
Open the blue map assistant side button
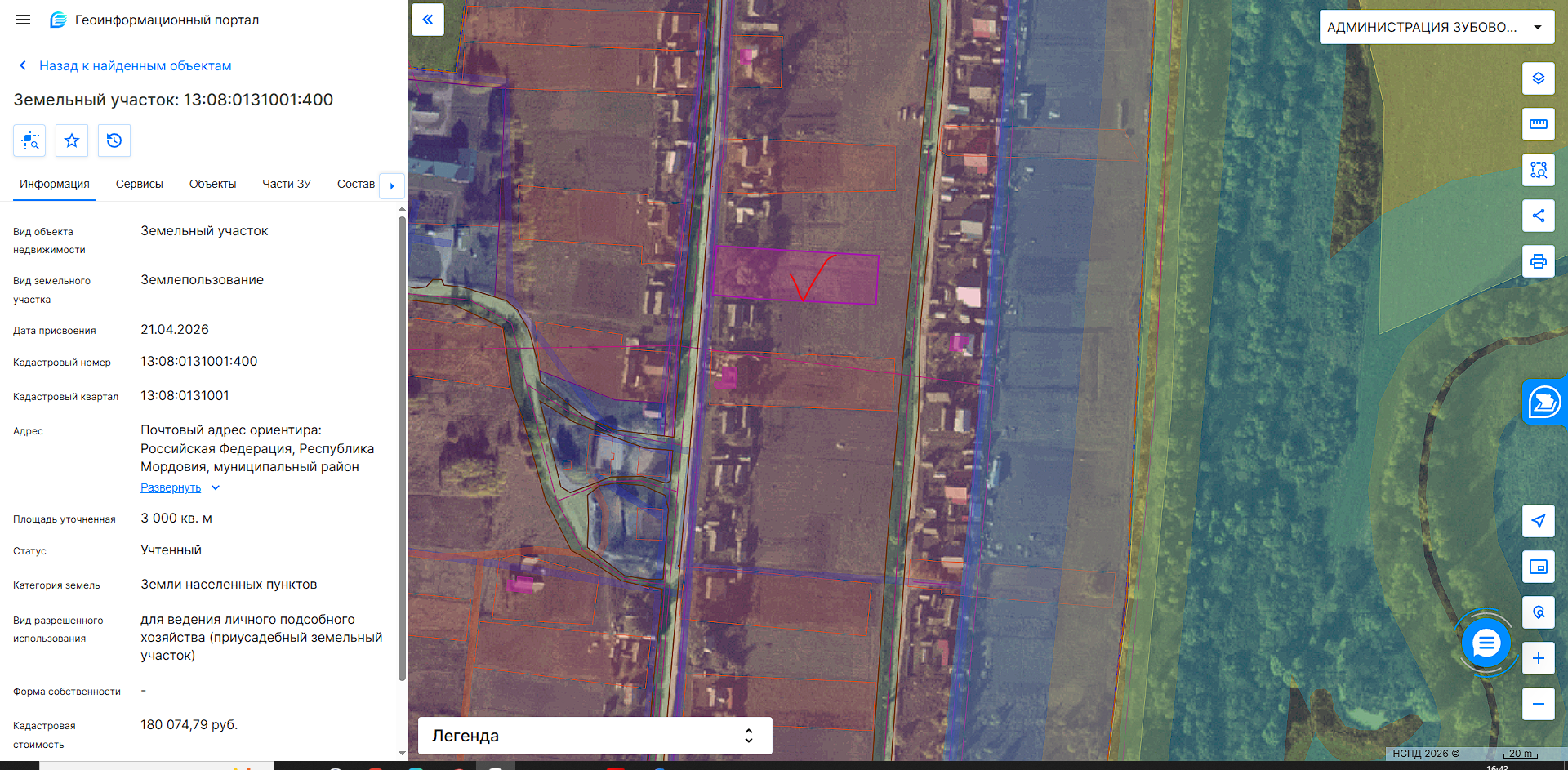[1545, 402]
